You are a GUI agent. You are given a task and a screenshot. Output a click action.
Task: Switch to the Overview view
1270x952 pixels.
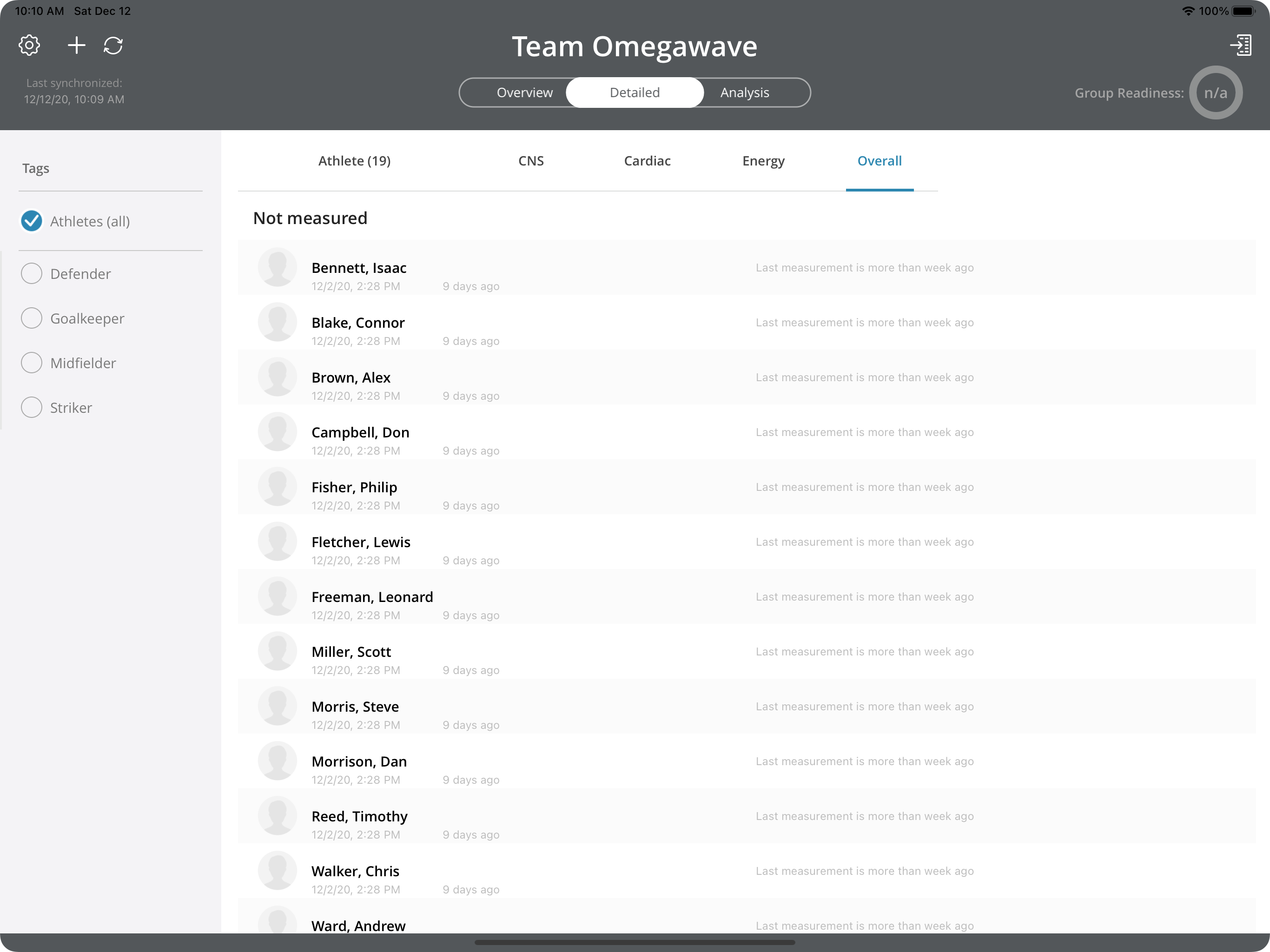tap(524, 93)
